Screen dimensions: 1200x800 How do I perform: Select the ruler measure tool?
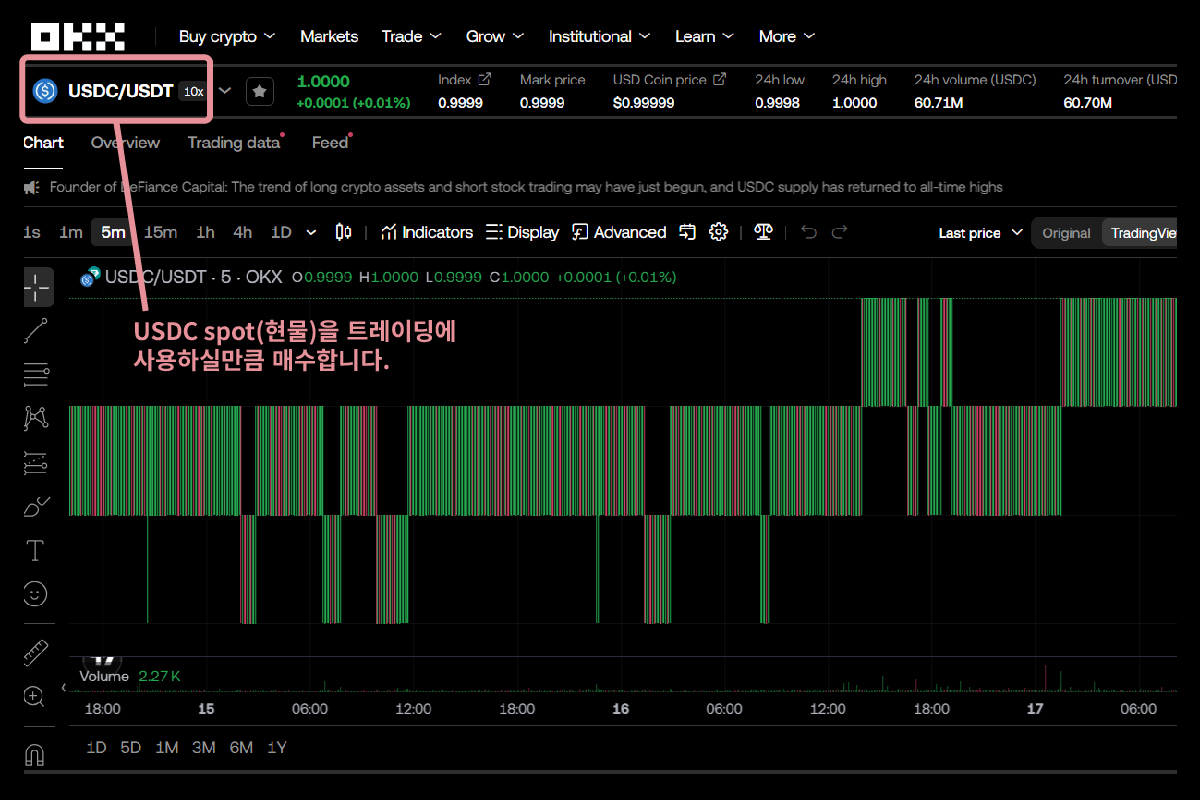(x=36, y=652)
